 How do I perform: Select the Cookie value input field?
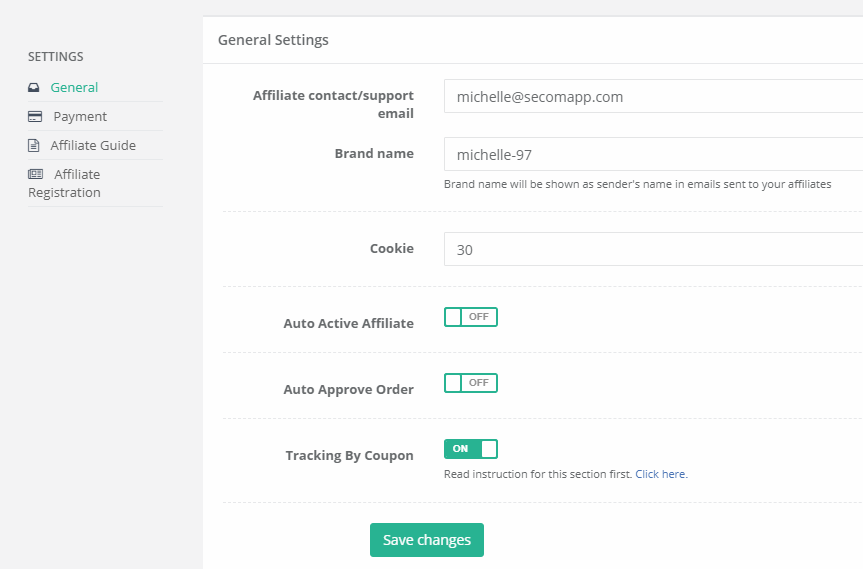pyautogui.click(x=653, y=249)
